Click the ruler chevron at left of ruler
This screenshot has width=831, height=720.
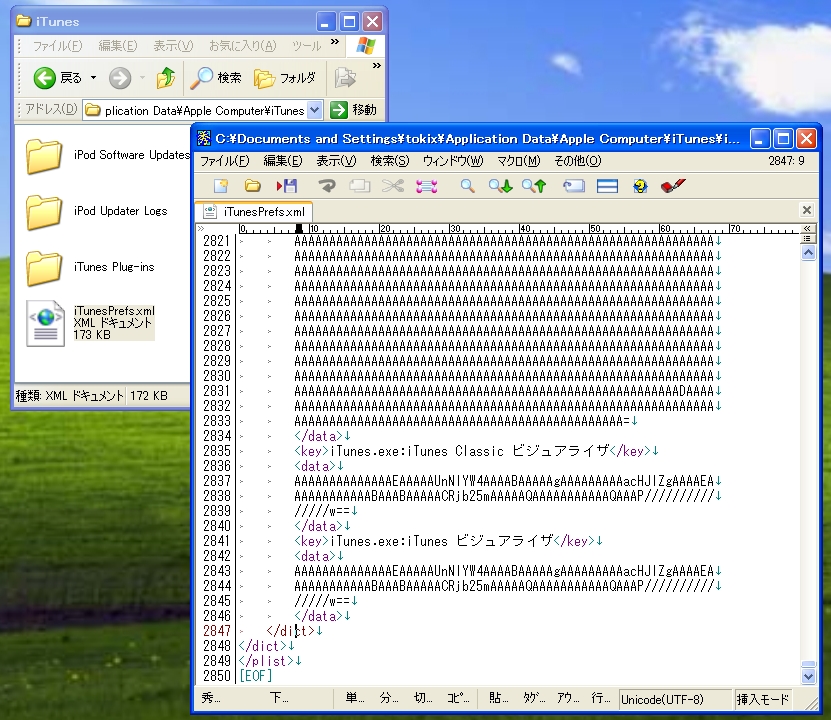pyautogui.click(x=201, y=228)
